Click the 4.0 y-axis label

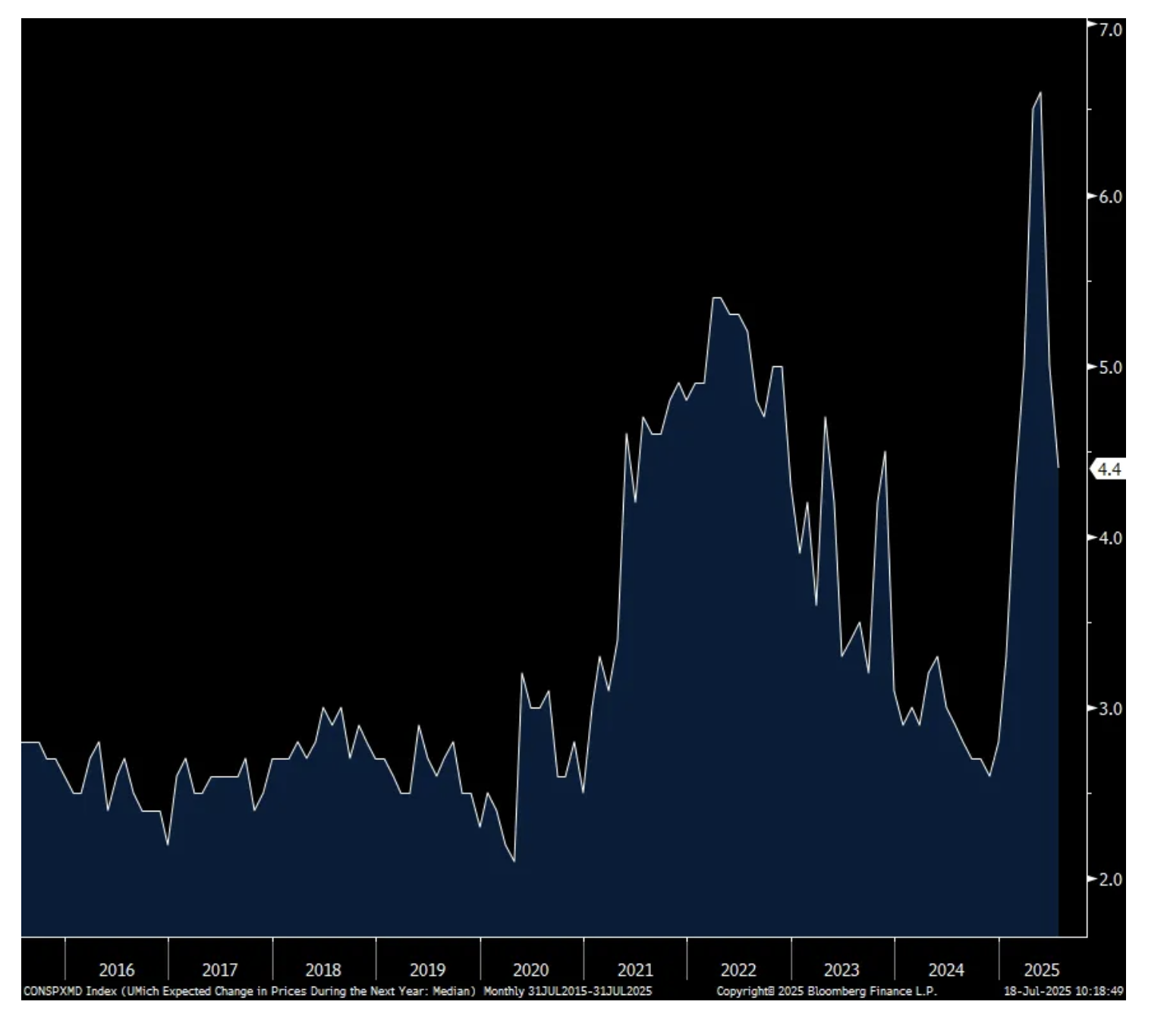click(1109, 538)
